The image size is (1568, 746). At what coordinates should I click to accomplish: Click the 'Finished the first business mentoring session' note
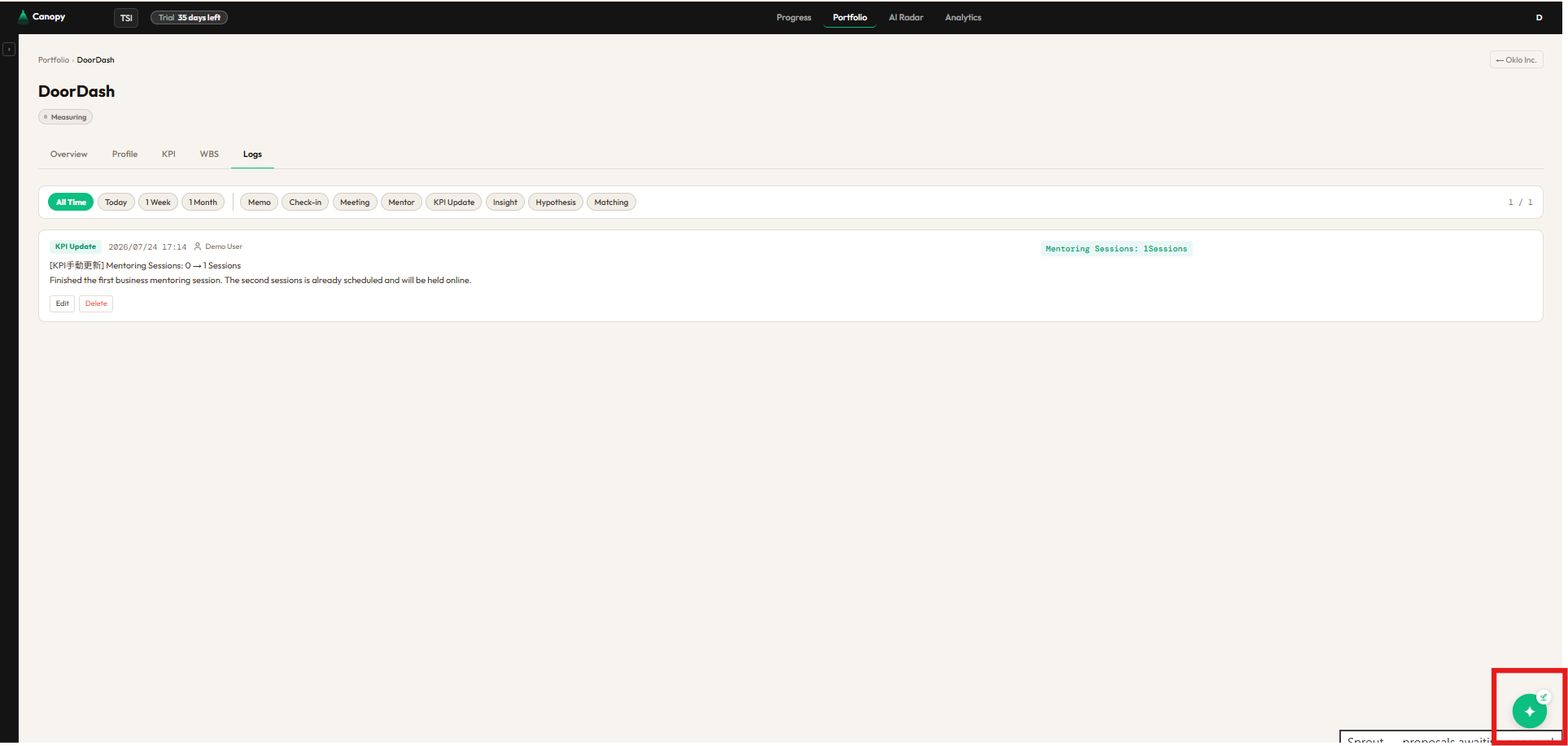tap(260, 281)
